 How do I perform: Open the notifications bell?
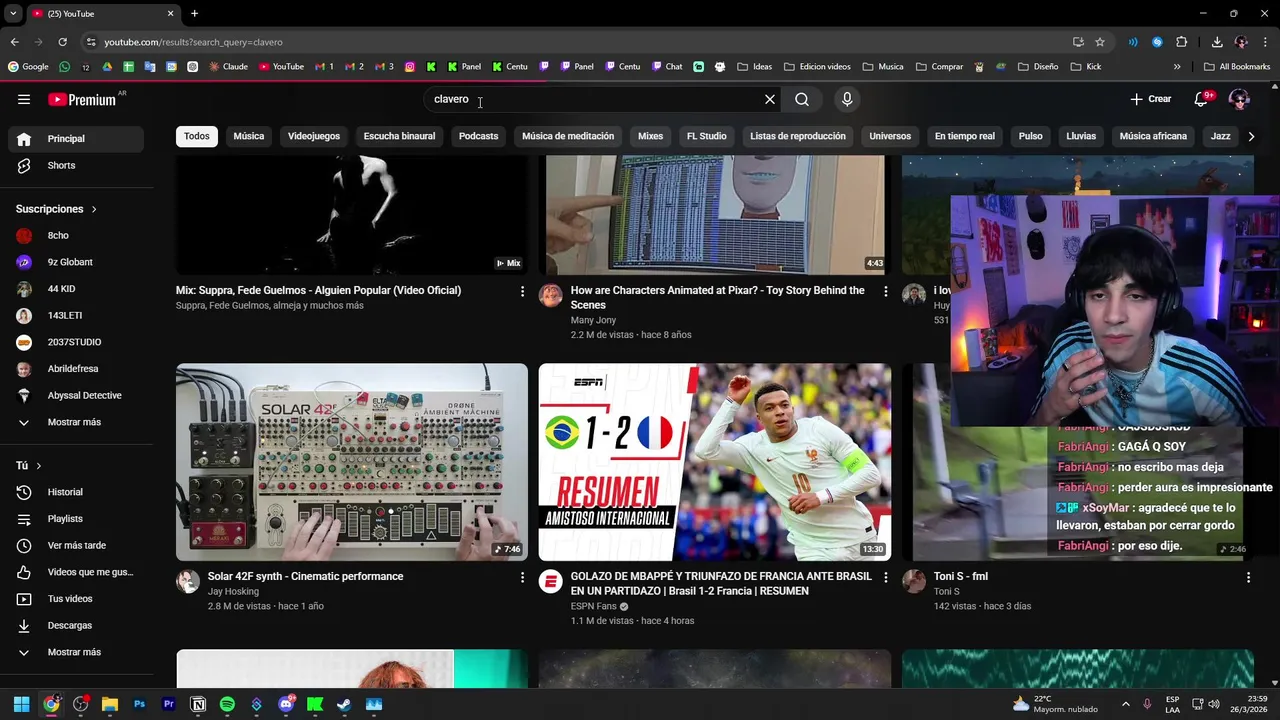click(x=1201, y=99)
